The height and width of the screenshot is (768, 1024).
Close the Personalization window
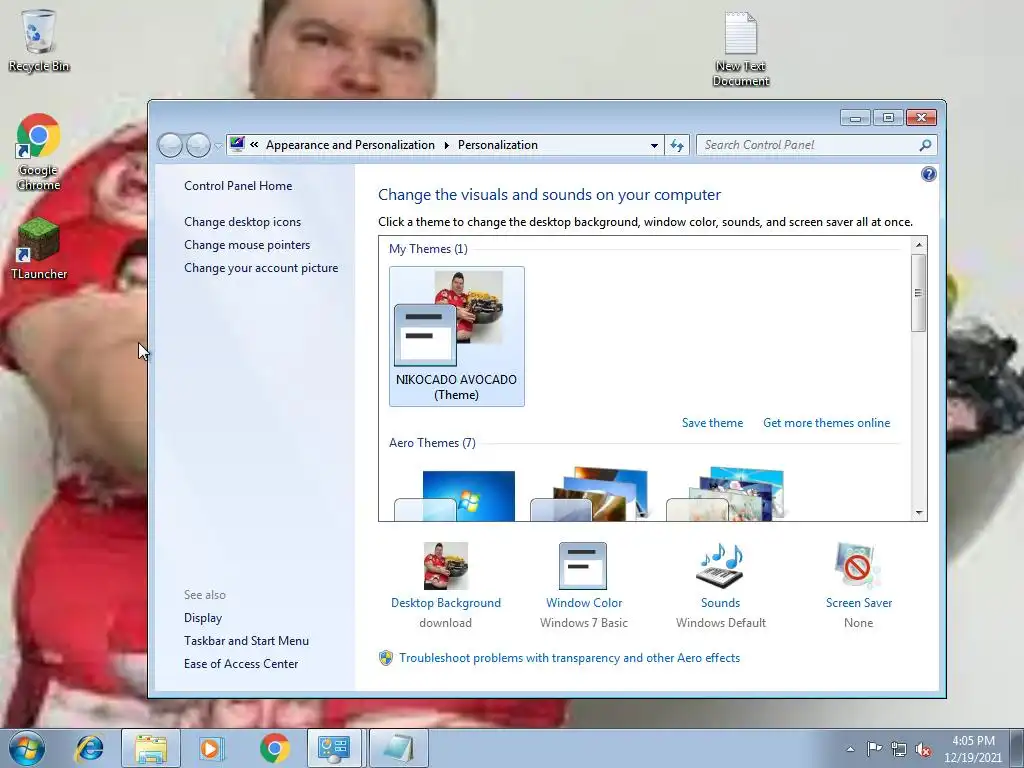pos(921,118)
